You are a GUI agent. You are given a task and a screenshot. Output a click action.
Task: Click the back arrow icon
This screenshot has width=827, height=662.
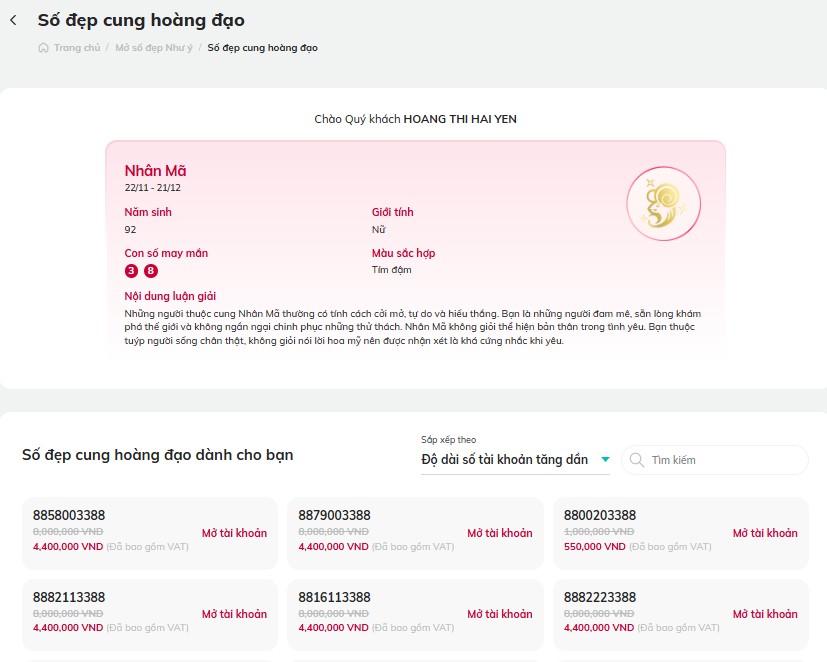[x=14, y=21]
